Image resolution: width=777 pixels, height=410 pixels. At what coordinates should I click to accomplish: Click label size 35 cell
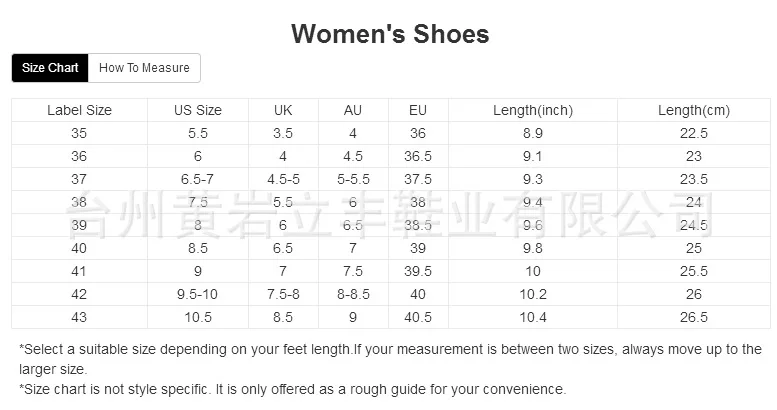(x=79, y=133)
